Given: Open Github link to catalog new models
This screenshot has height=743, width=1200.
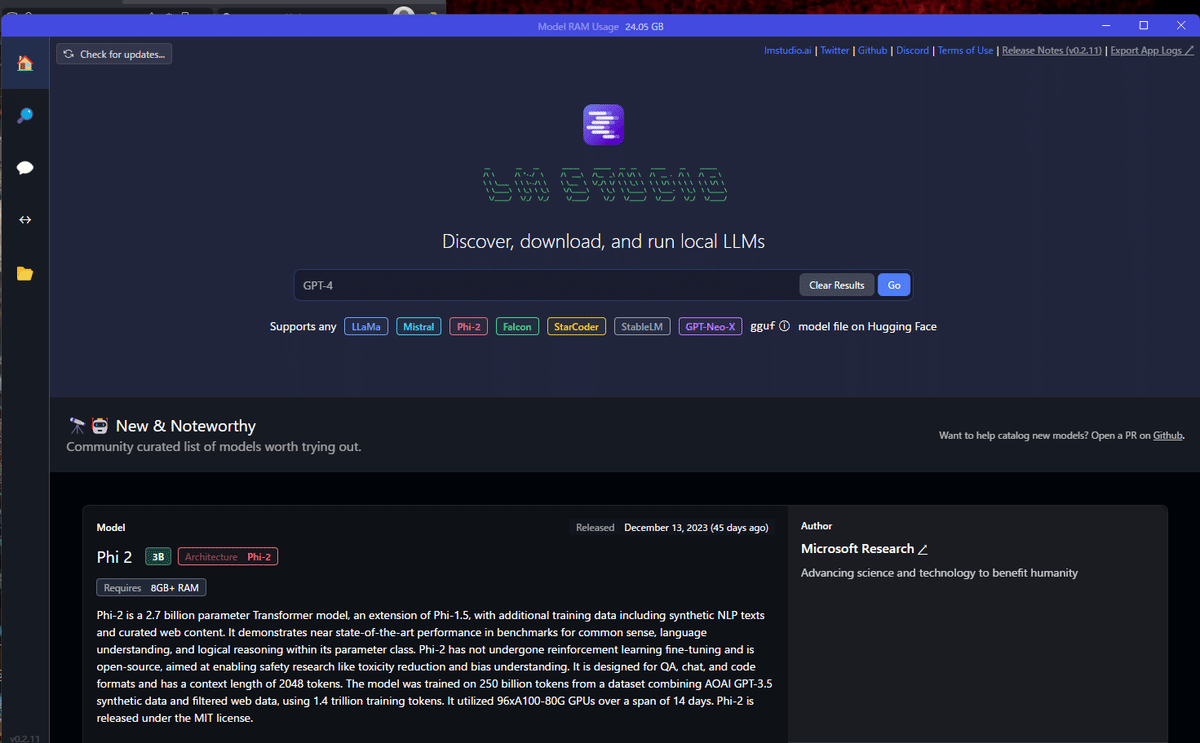Looking at the screenshot, I should point(1168,435).
